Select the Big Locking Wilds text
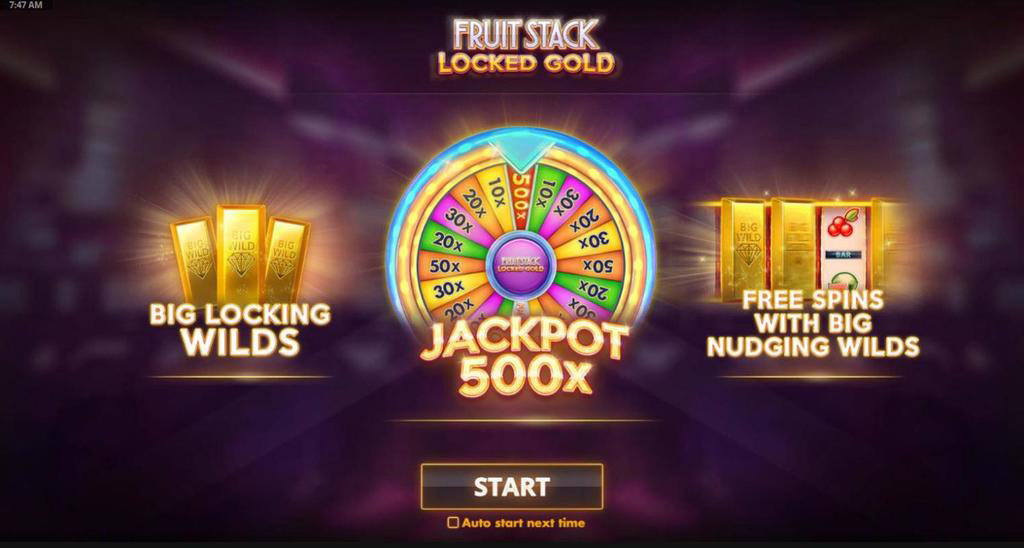Viewport: 1024px width, 548px height. coord(240,330)
